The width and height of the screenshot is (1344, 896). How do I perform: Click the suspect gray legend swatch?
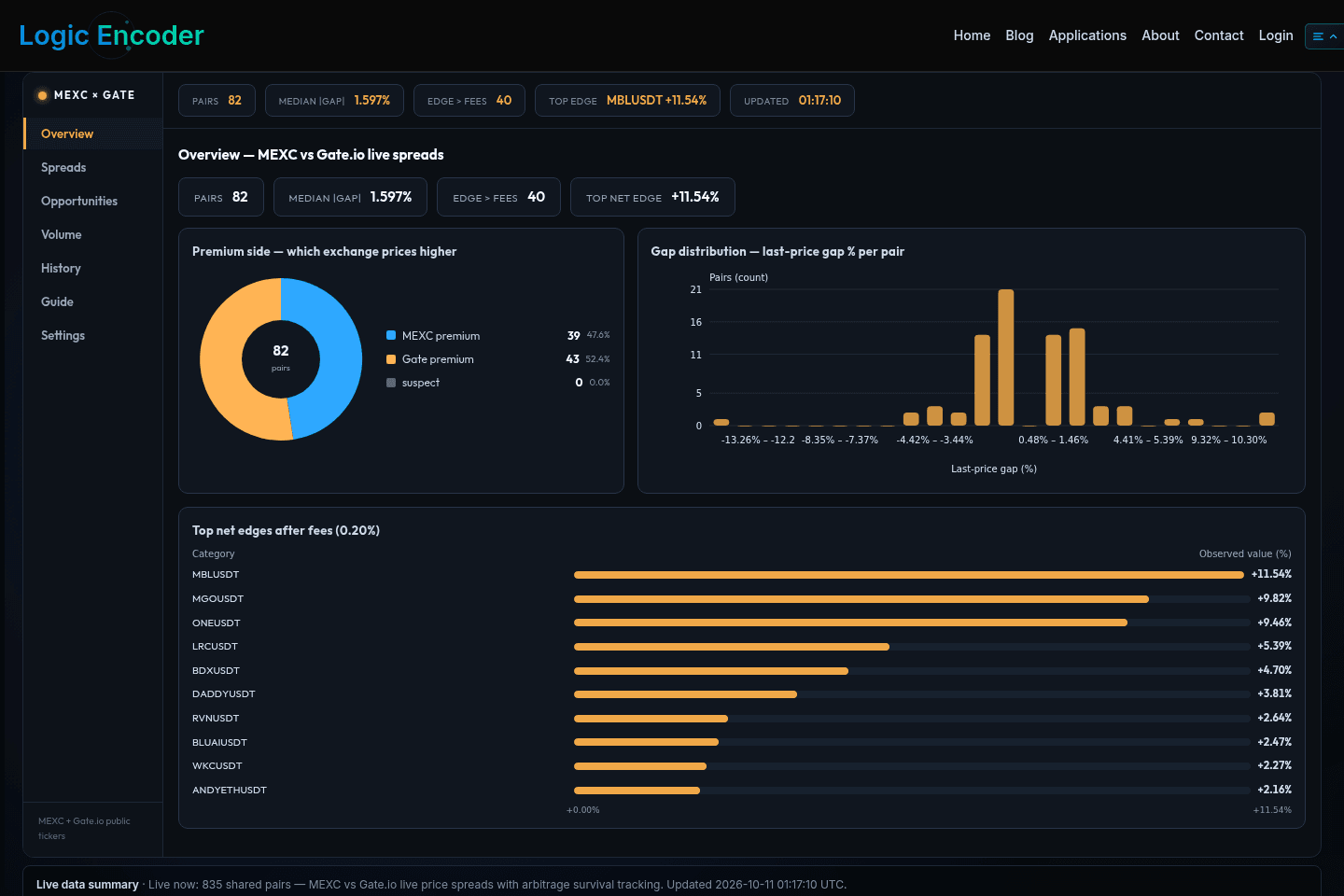click(x=391, y=383)
